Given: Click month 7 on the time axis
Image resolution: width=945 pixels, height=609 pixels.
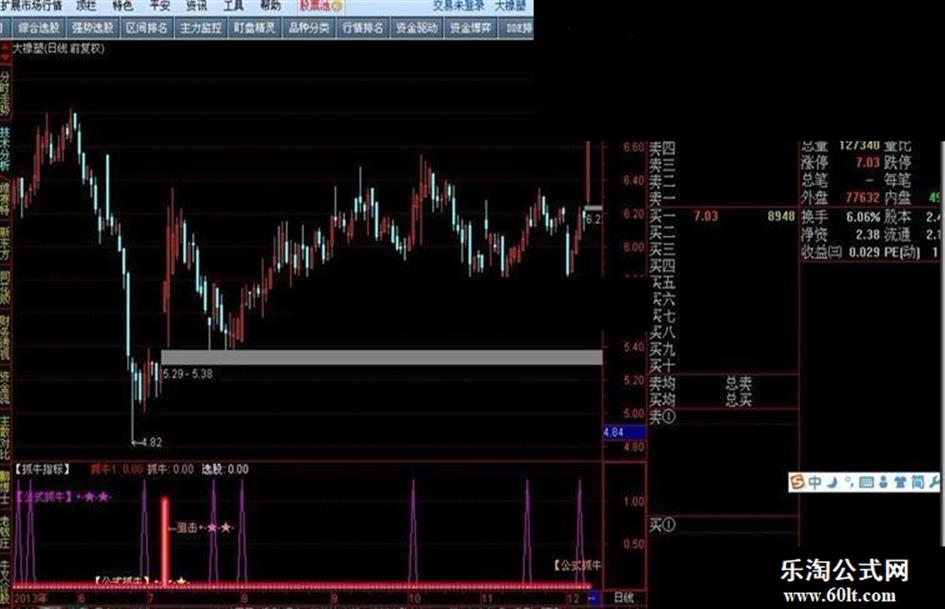Looking at the screenshot, I should pyautogui.click(x=151, y=598).
